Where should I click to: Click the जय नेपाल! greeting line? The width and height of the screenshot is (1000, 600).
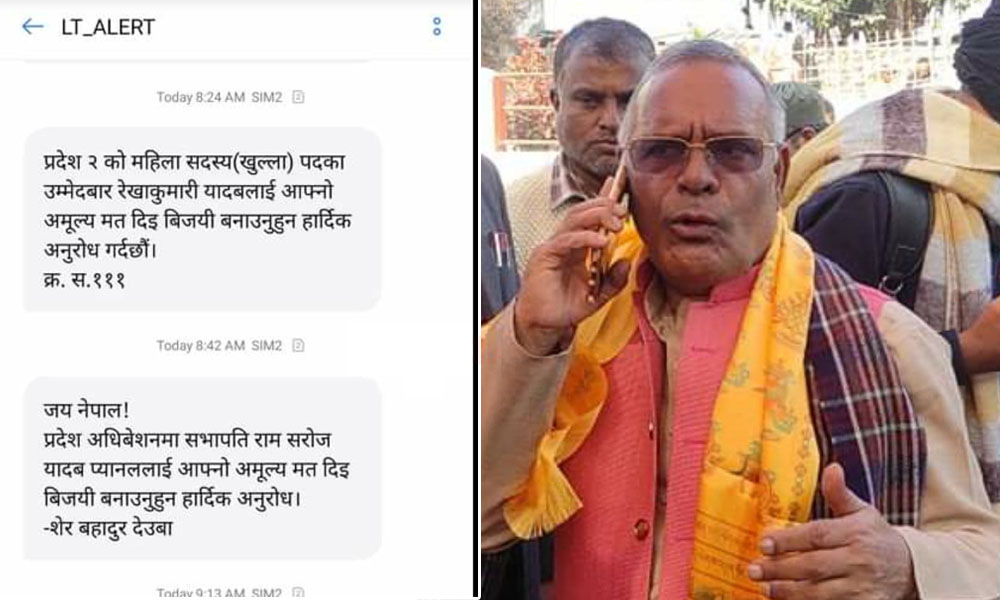pos(86,410)
